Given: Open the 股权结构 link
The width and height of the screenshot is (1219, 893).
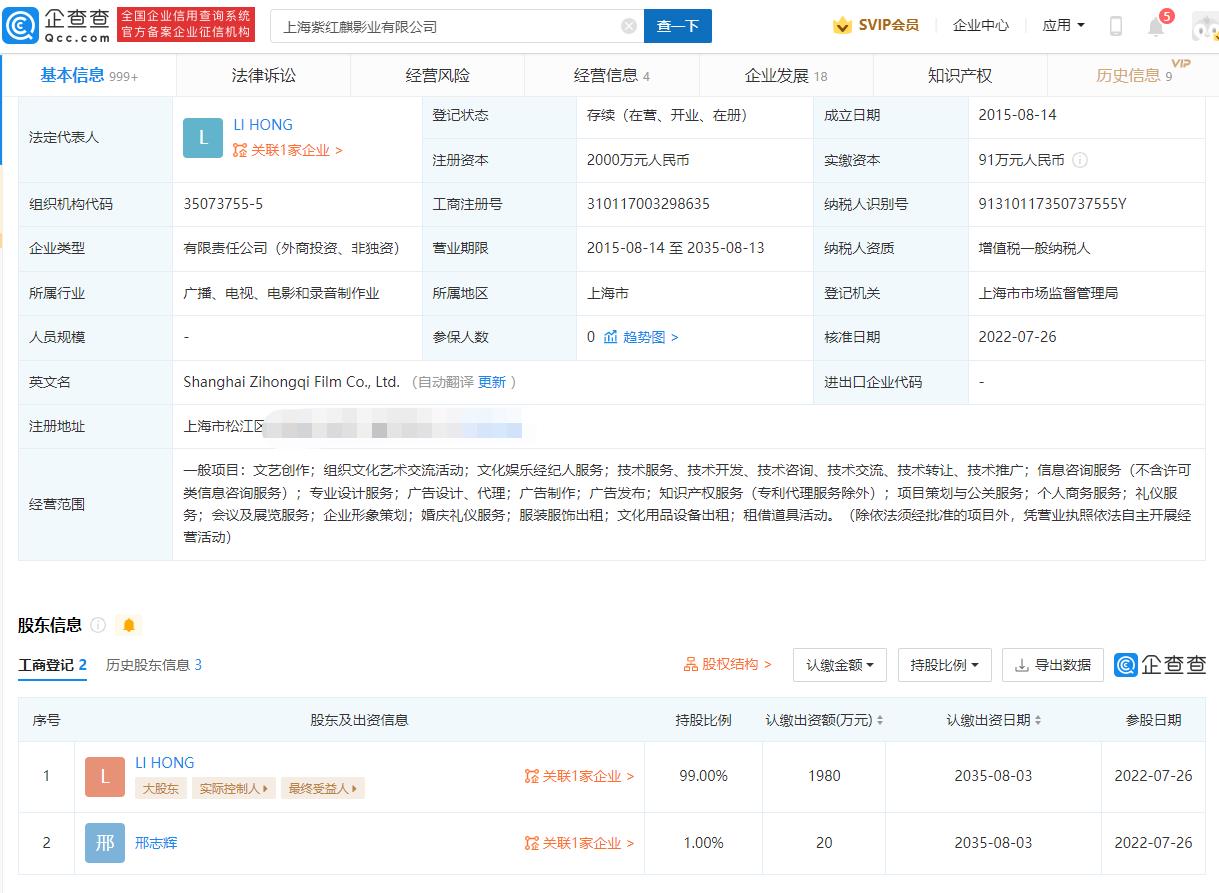Looking at the screenshot, I should 728,664.
